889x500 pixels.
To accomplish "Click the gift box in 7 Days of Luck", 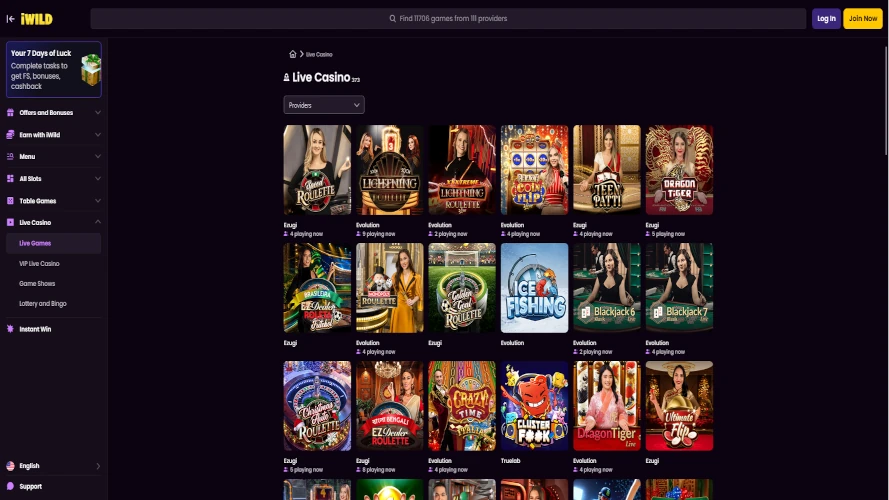I will pyautogui.click(x=90, y=70).
